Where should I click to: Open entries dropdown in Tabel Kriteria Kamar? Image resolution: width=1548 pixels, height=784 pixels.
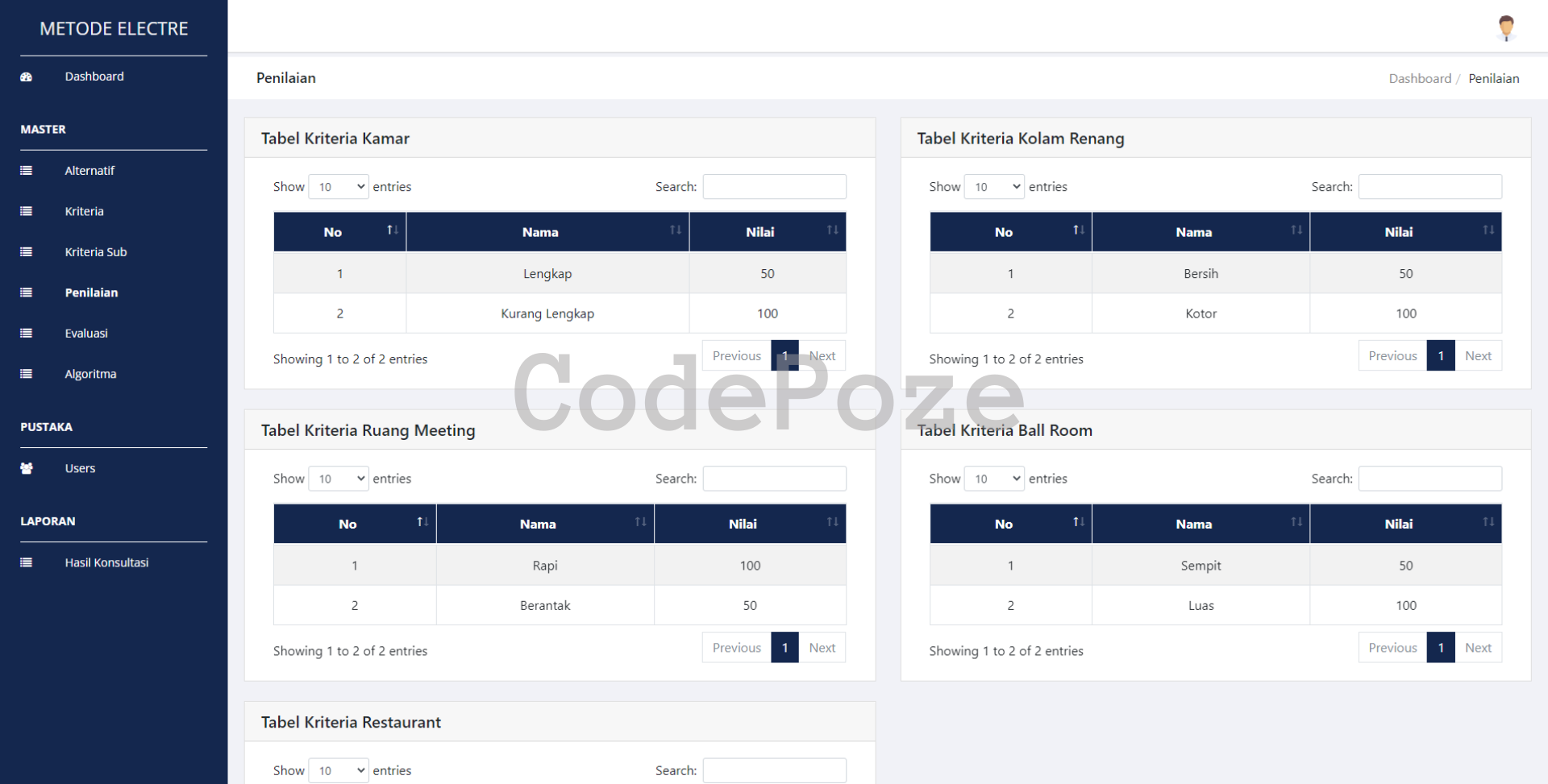pyautogui.click(x=339, y=187)
